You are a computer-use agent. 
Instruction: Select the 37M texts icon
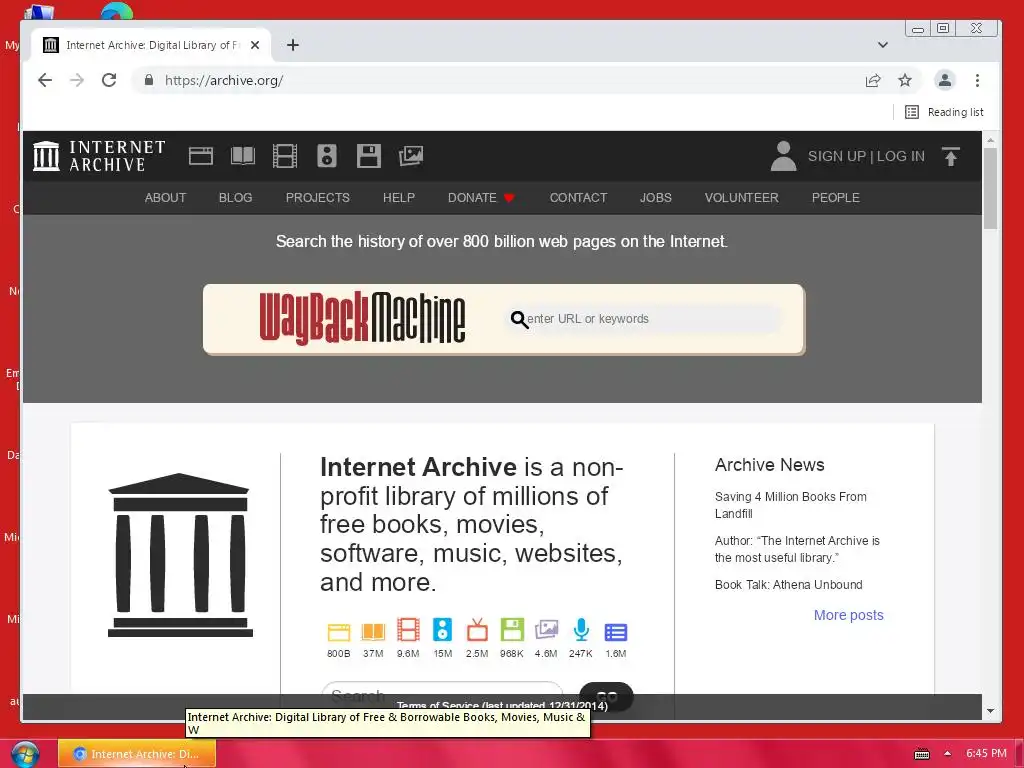click(373, 632)
